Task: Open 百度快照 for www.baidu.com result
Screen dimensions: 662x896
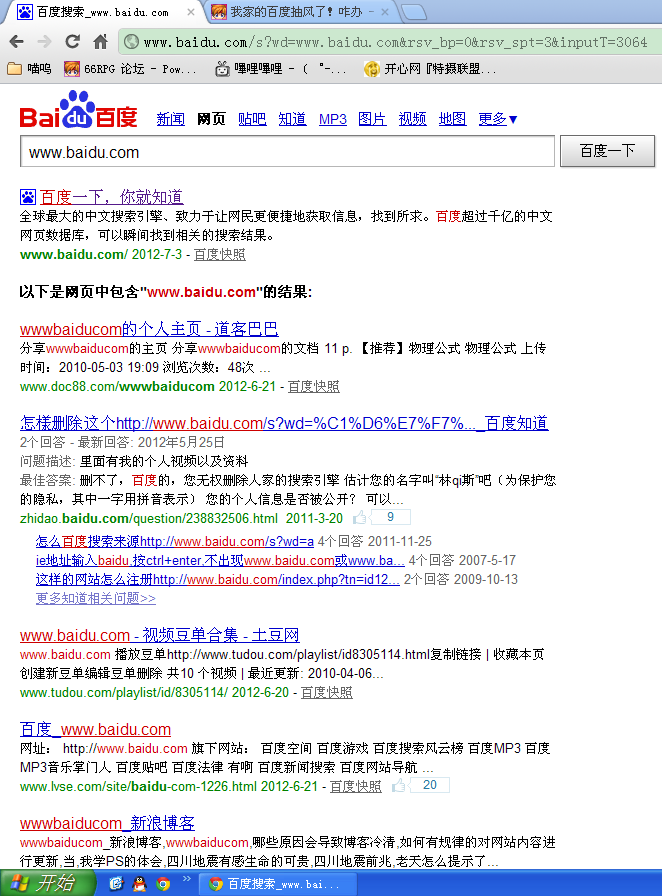Action: point(220,255)
